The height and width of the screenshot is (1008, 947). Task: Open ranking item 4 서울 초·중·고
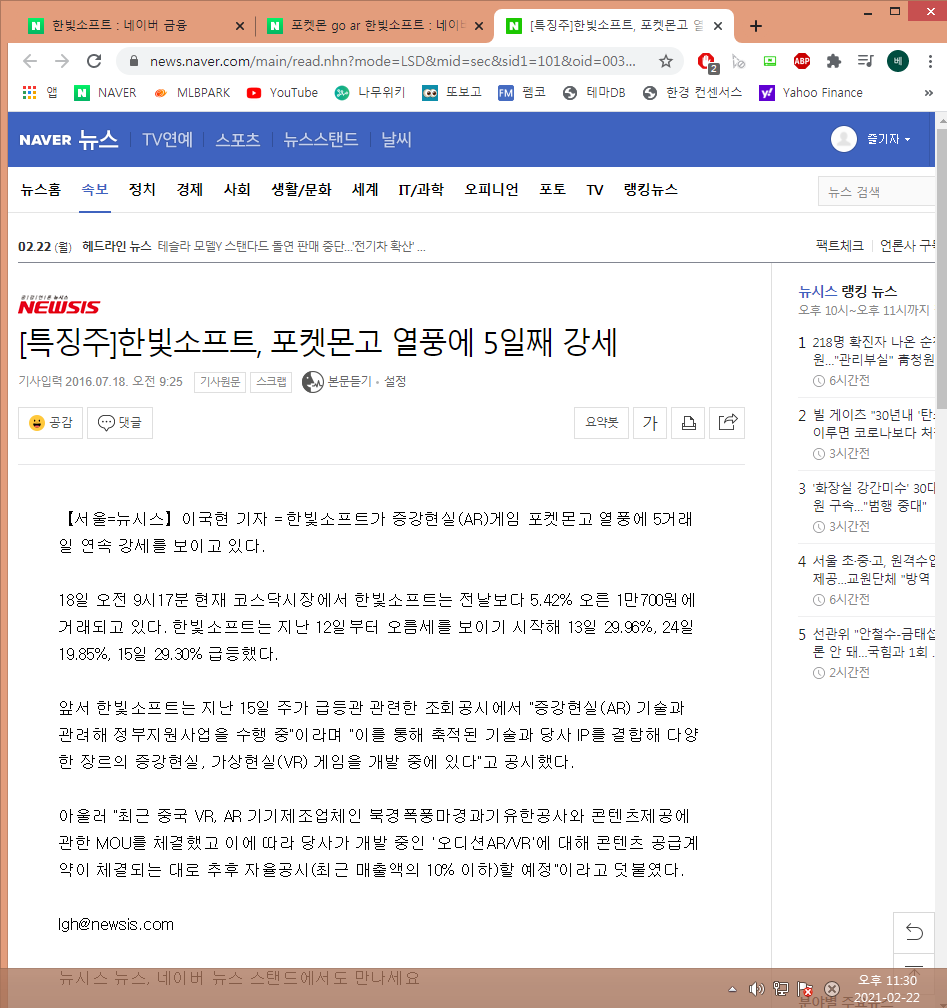point(873,570)
